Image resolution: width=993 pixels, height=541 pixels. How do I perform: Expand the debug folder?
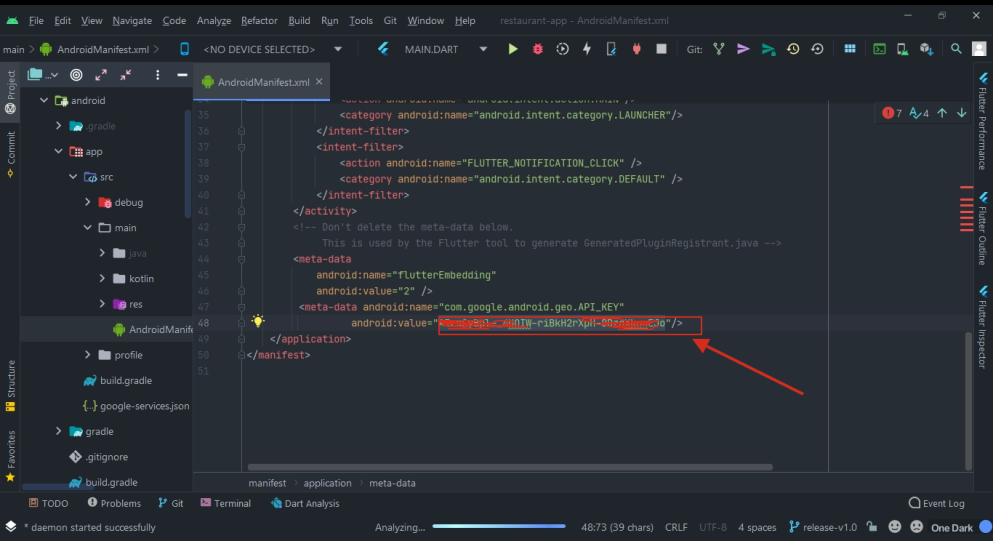[x=87, y=201]
